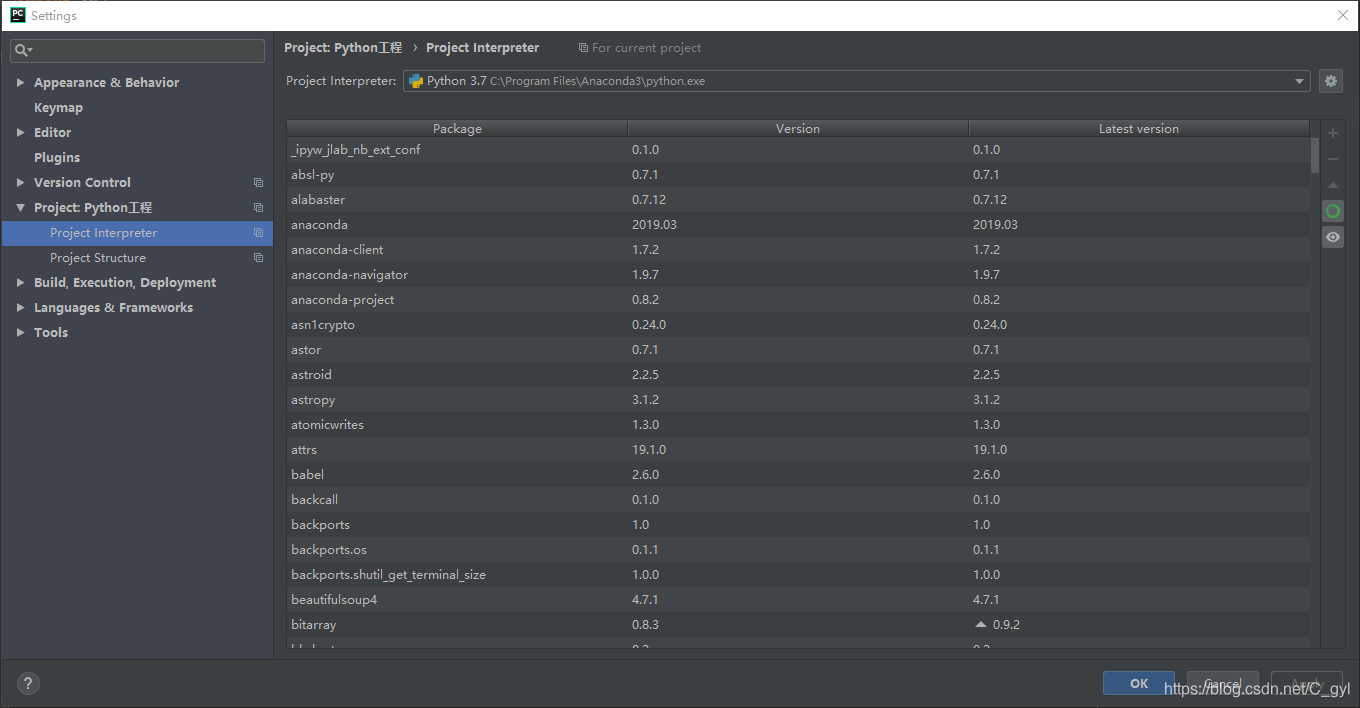Click the Settings window close button
Viewport: 1360px width, 708px height.
(x=1342, y=15)
